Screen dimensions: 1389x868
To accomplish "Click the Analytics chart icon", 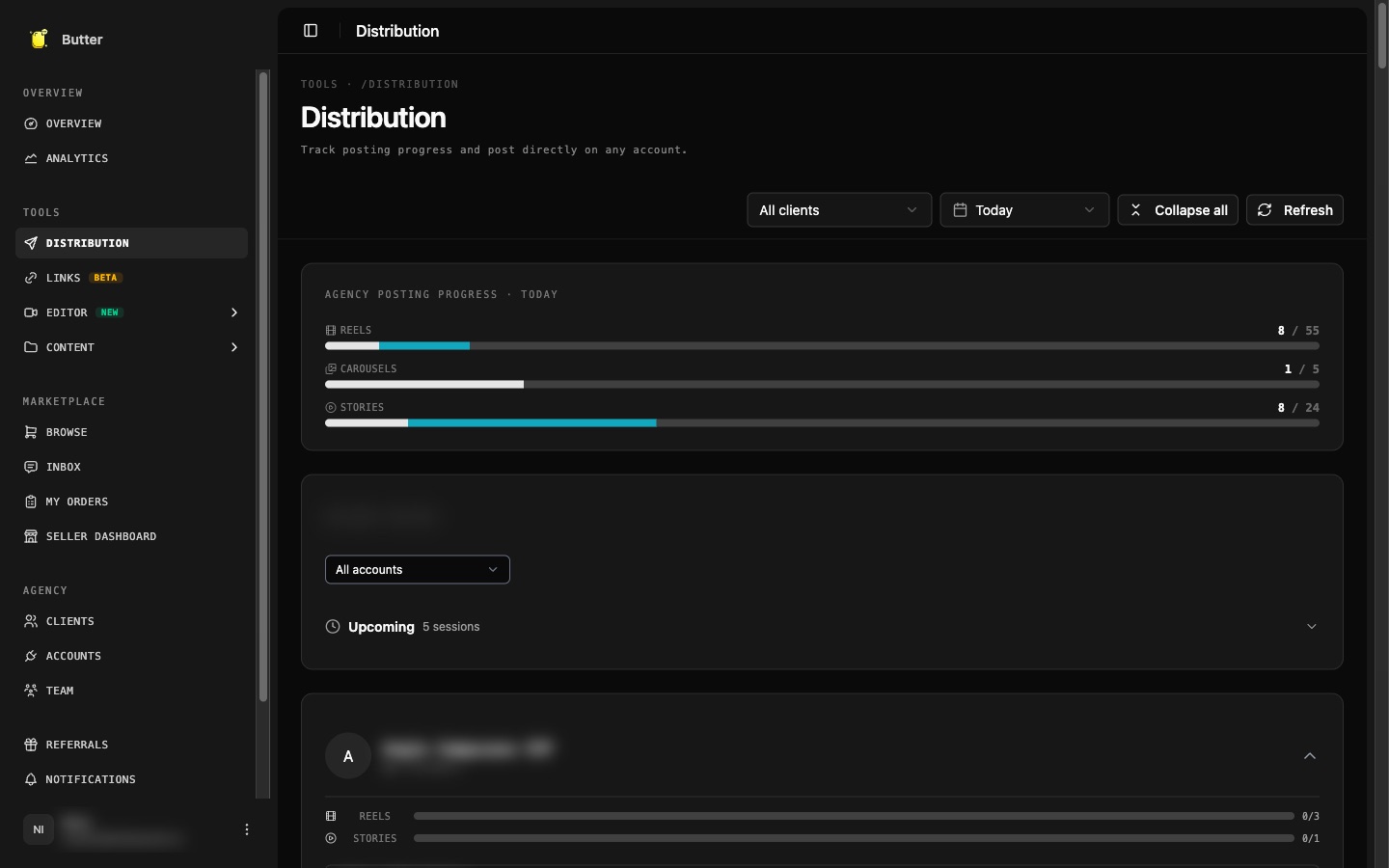I will tap(31, 158).
